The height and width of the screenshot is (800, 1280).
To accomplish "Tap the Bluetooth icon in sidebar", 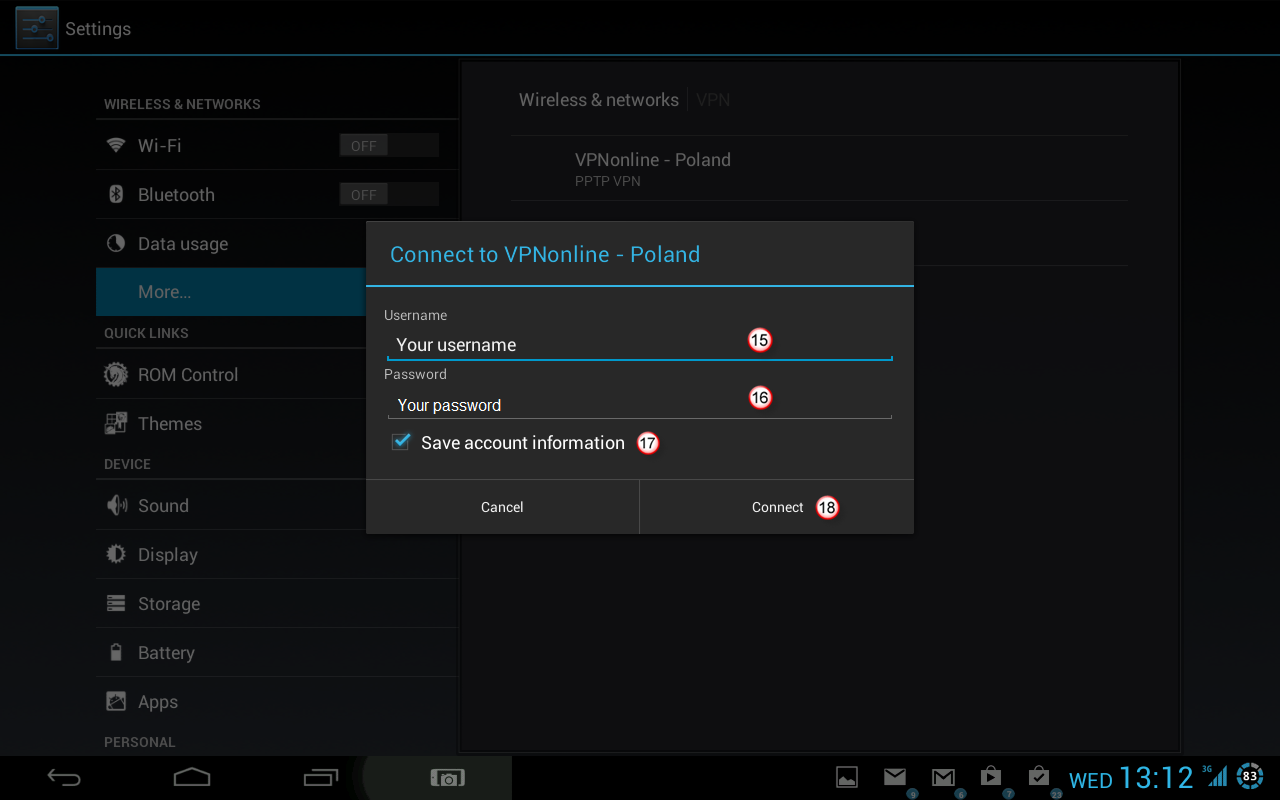I will coord(116,194).
